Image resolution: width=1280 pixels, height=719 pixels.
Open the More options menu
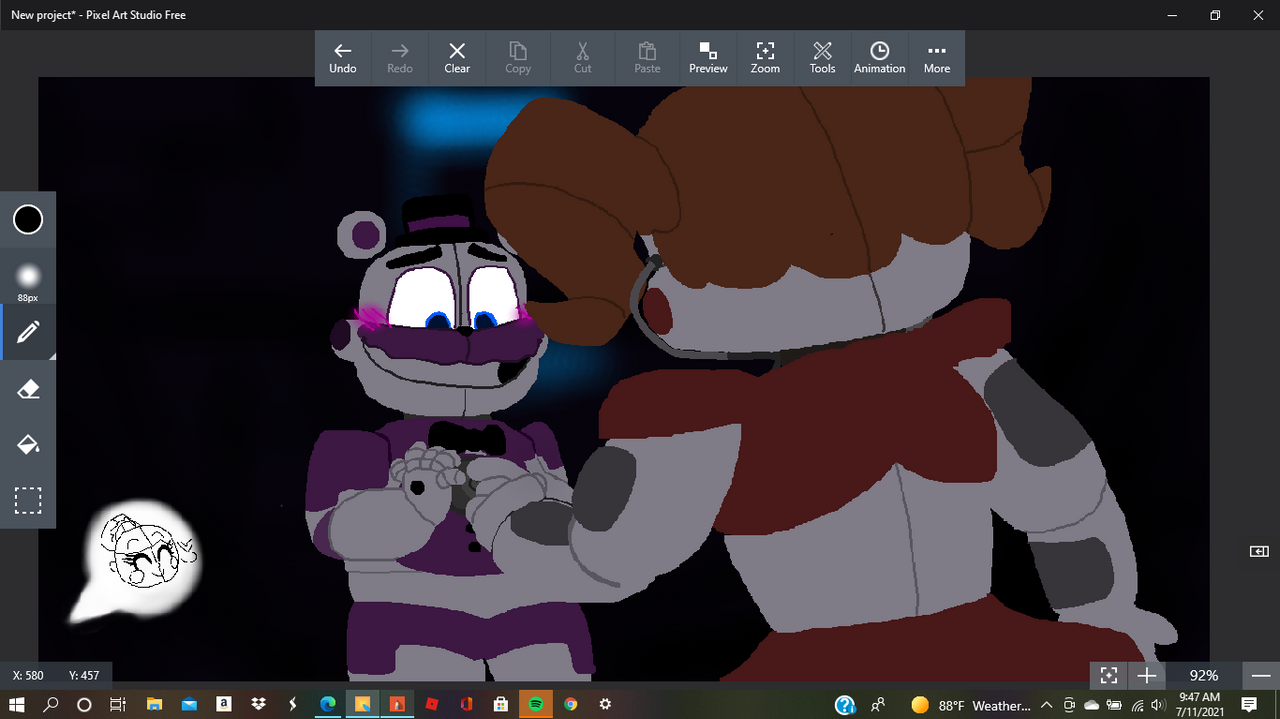tap(937, 58)
